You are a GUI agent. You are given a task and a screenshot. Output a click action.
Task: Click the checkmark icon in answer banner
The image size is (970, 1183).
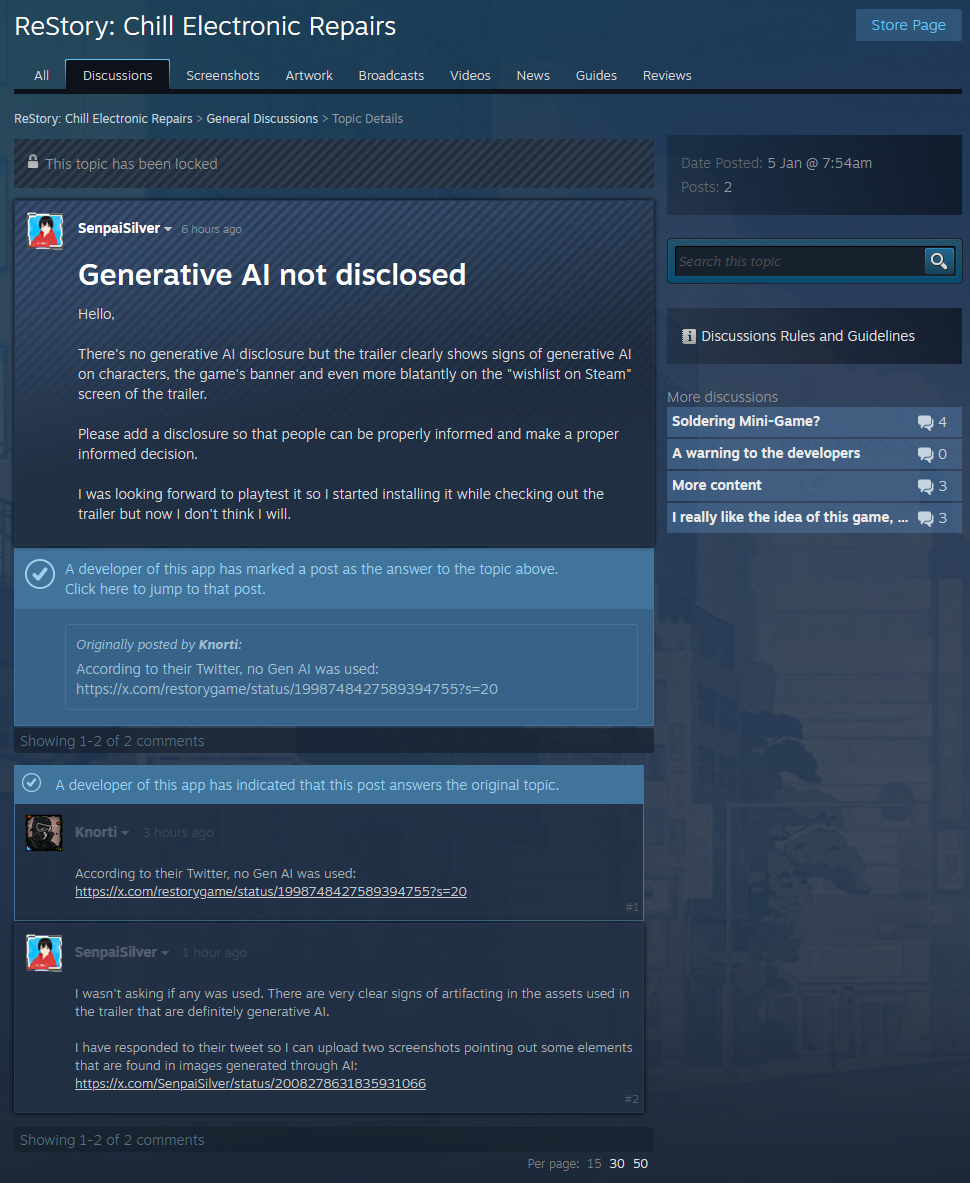pos(39,574)
